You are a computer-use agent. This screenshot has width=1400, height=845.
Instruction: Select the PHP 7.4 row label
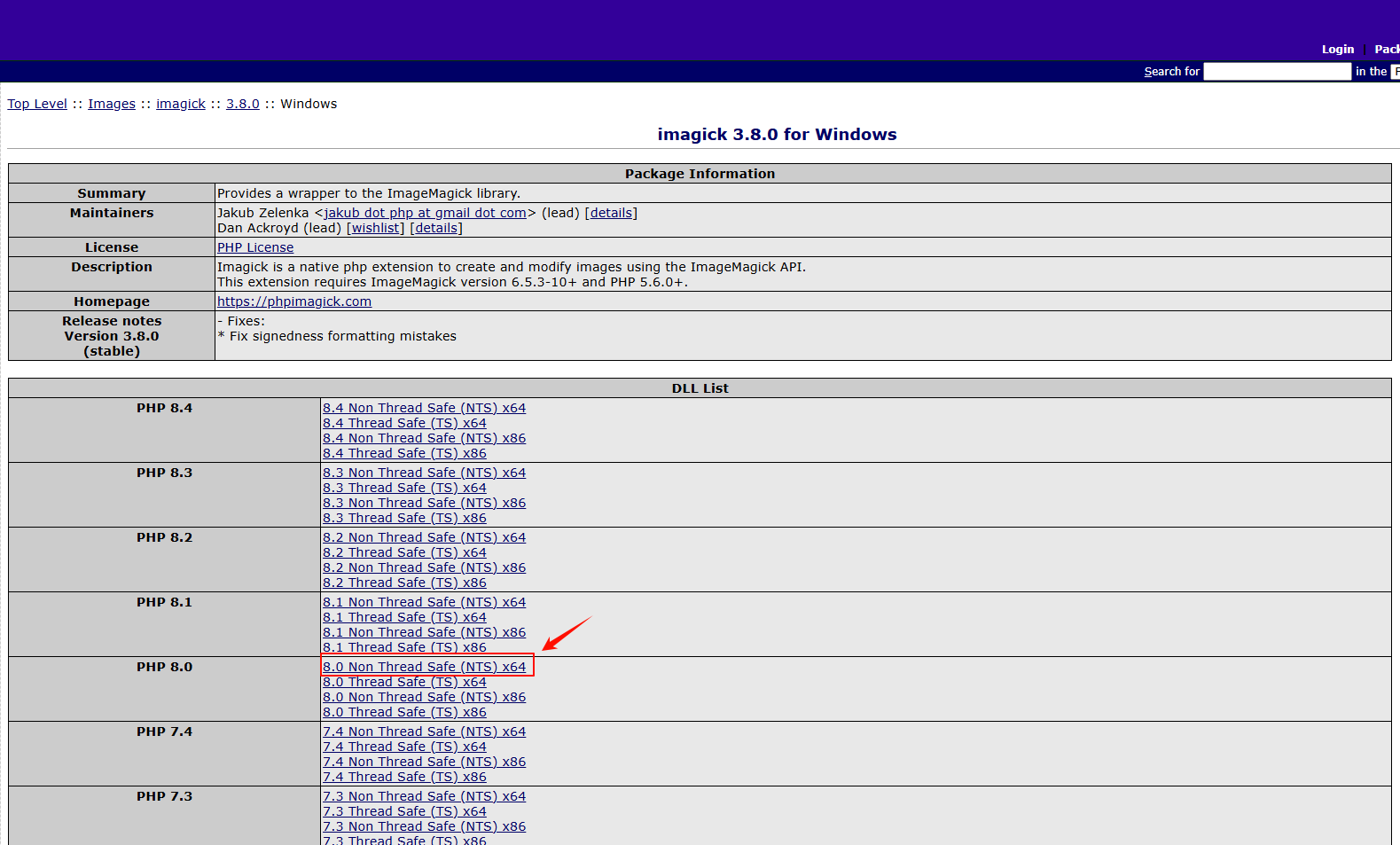(x=164, y=732)
